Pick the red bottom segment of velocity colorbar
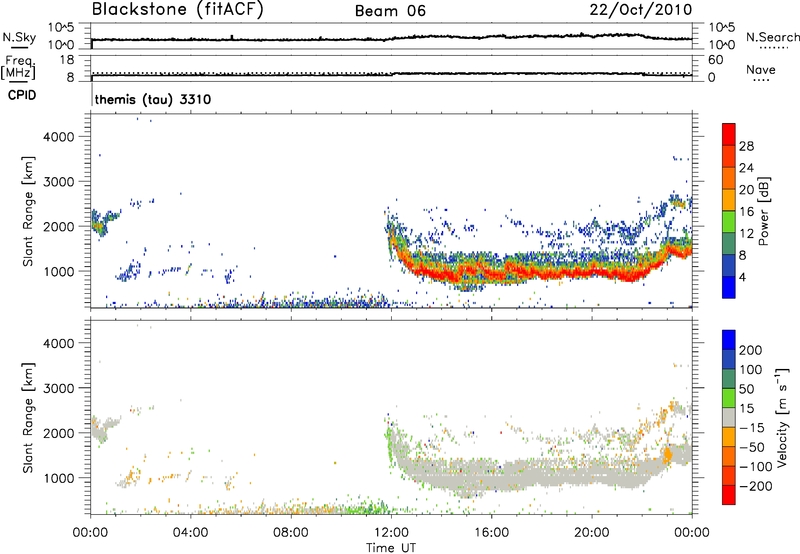The image size is (800, 554). [729, 495]
